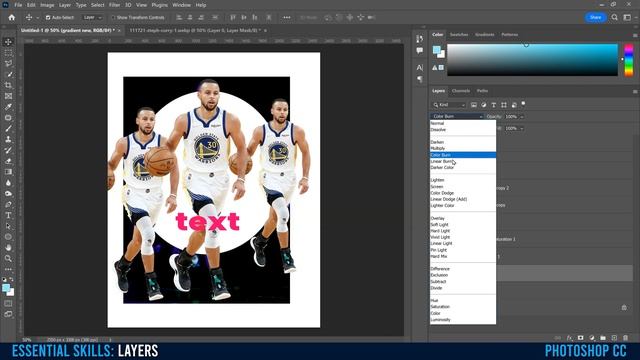Select the Gradient tool
Image resolution: width=640 pixels, height=360 pixels.
point(8,172)
